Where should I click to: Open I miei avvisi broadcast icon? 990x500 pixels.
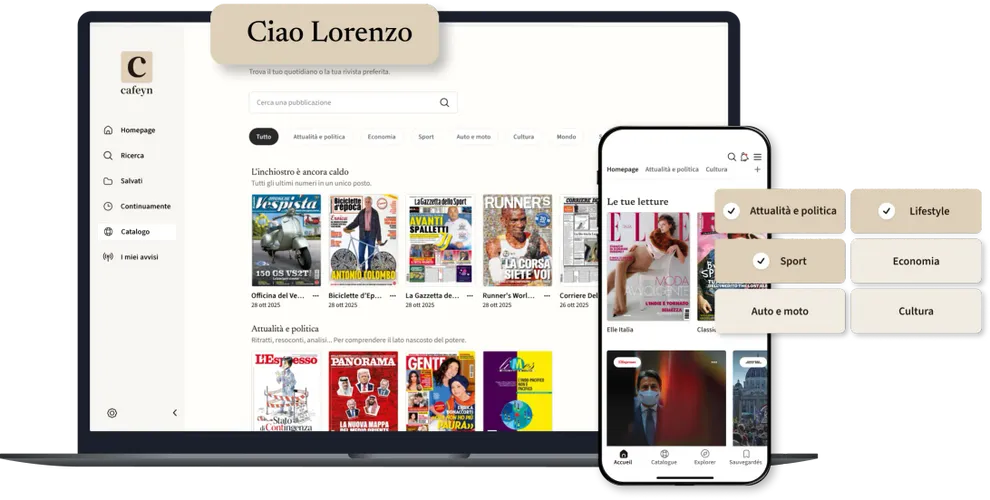point(108,257)
